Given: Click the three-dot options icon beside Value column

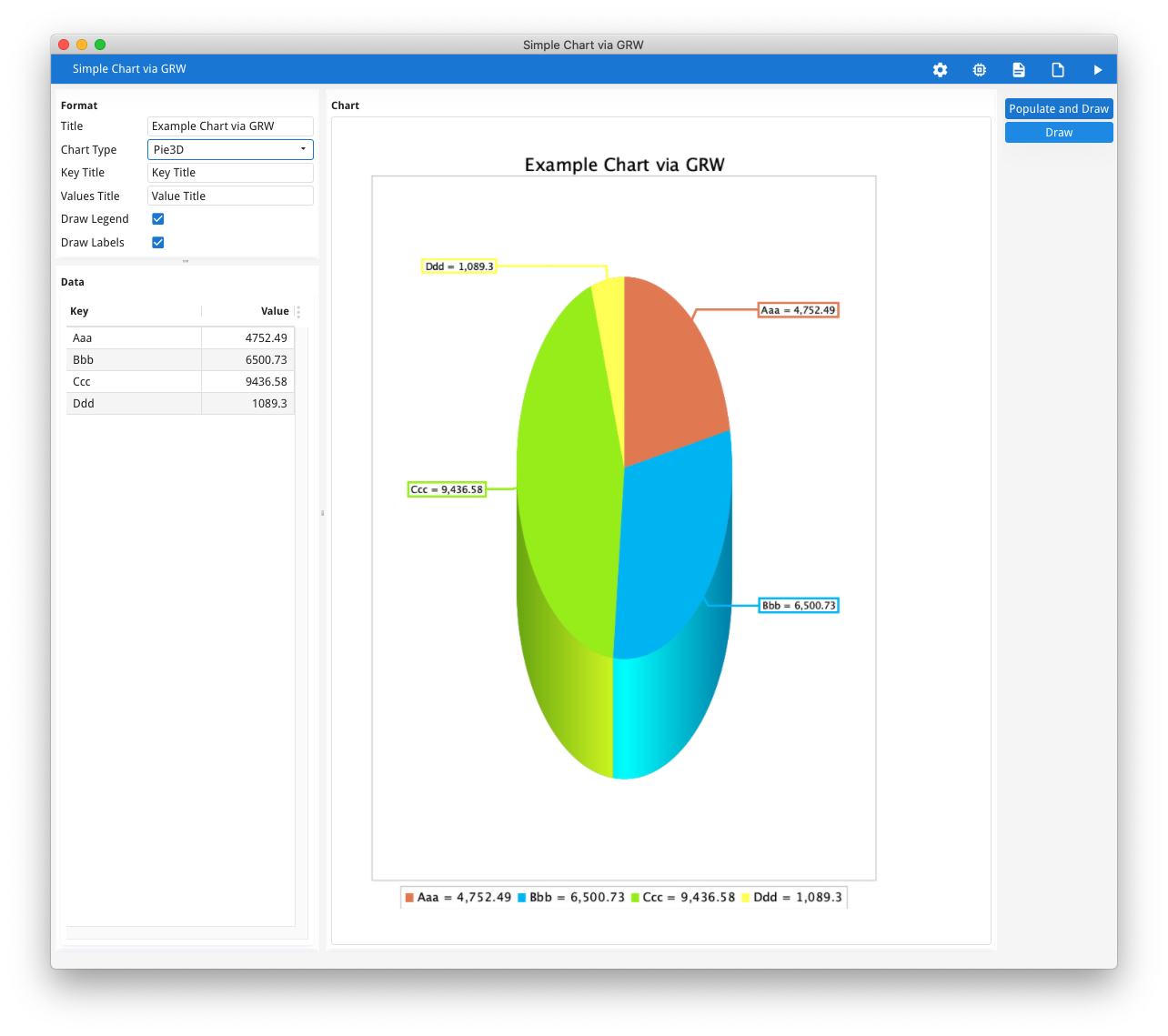Looking at the screenshot, I should click(x=297, y=311).
